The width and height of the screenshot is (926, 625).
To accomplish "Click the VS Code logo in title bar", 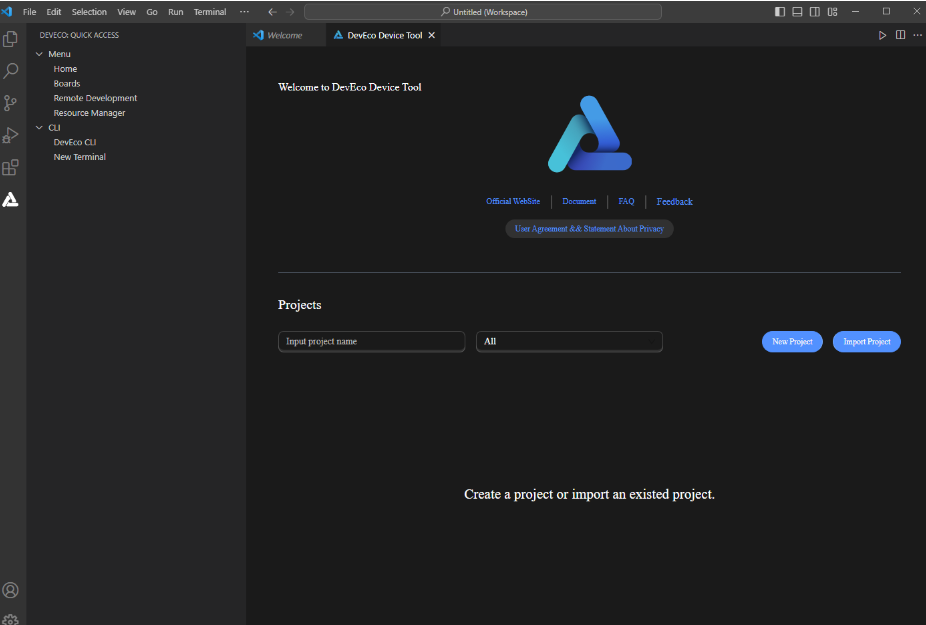I will 7,12.
